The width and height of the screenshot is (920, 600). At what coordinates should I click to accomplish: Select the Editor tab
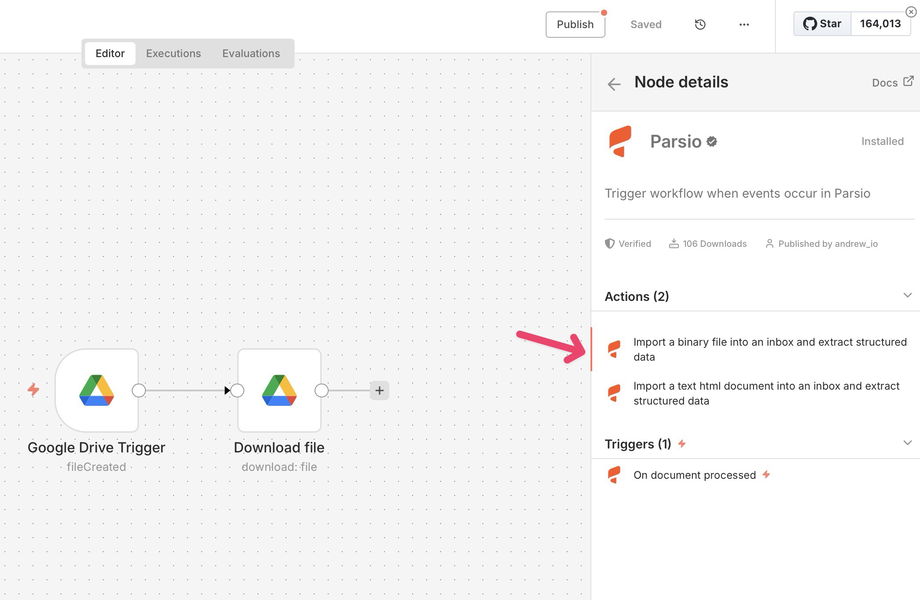[x=110, y=53]
